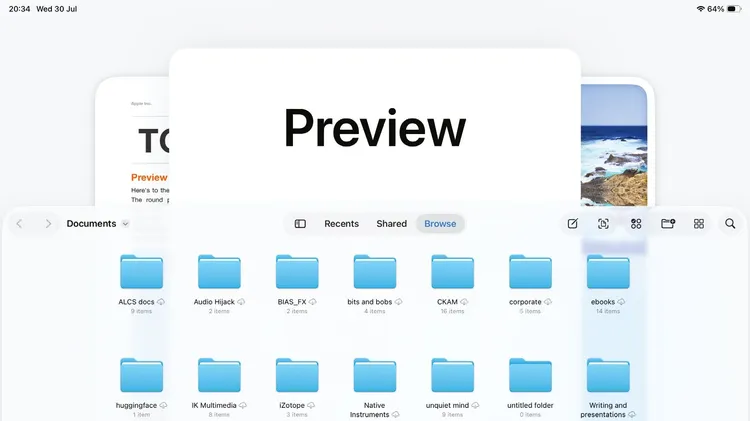
Task: Open the ocean coastline photo thumbnail
Action: 614,145
